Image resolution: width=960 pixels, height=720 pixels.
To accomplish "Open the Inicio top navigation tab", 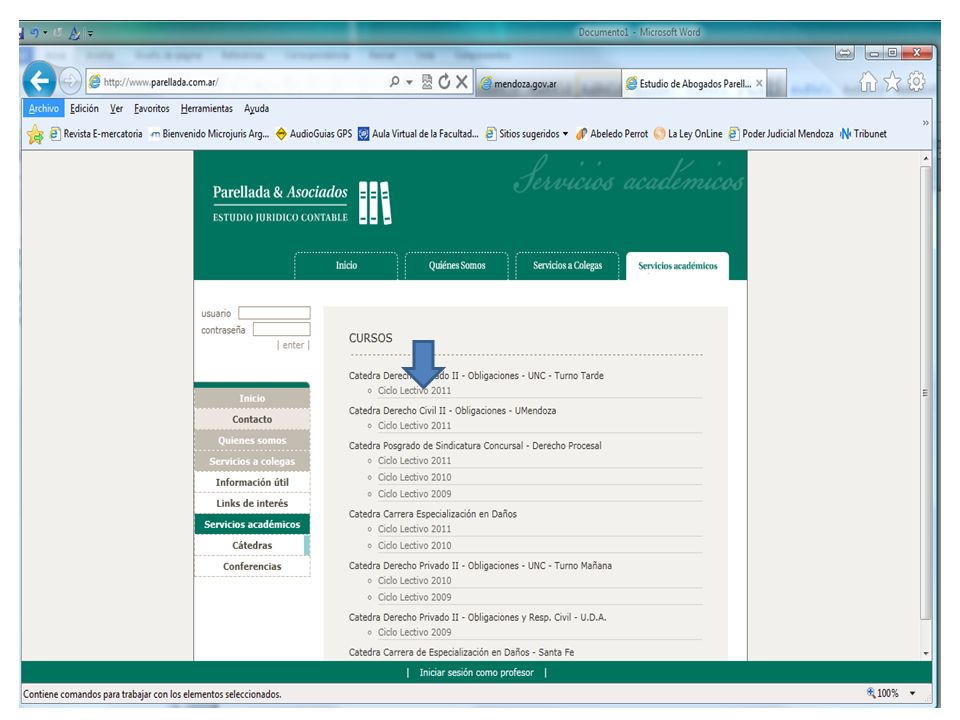I will coord(346,266).
